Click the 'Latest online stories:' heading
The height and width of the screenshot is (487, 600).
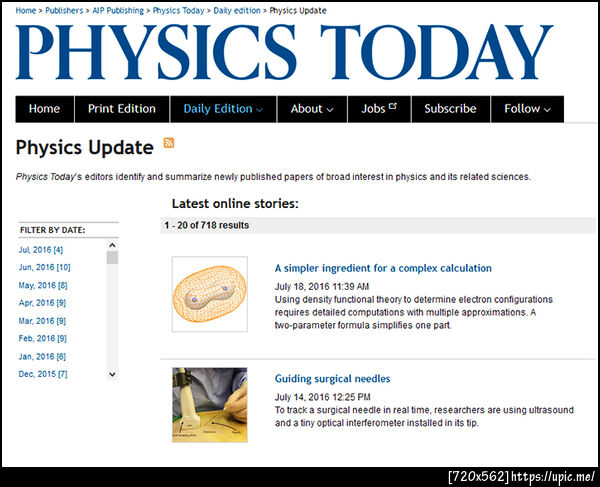pyautogui.click(x=235, y=204)
